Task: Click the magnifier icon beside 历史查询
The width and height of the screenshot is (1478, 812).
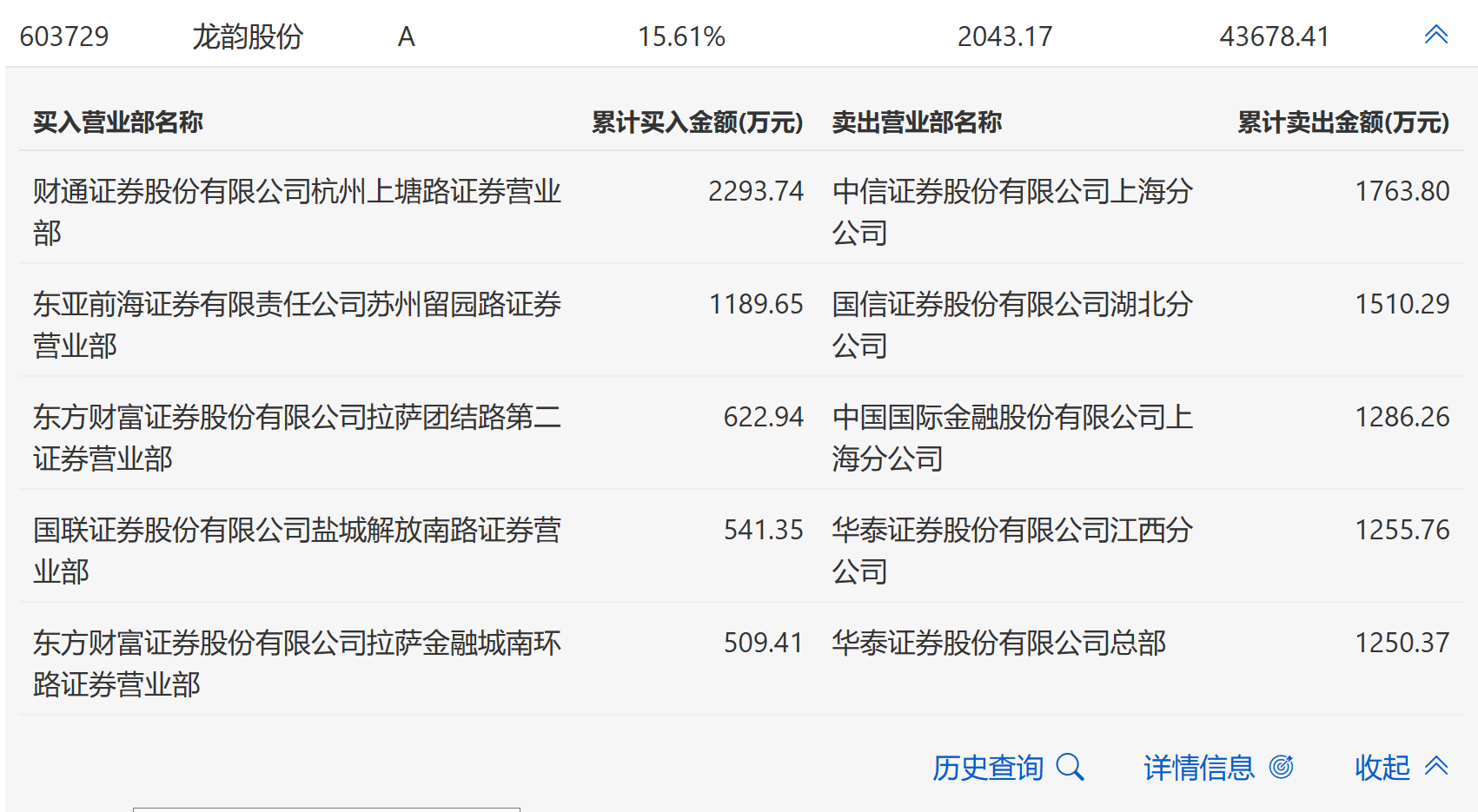Action: pyautogui.click(x=1070, y=767)
